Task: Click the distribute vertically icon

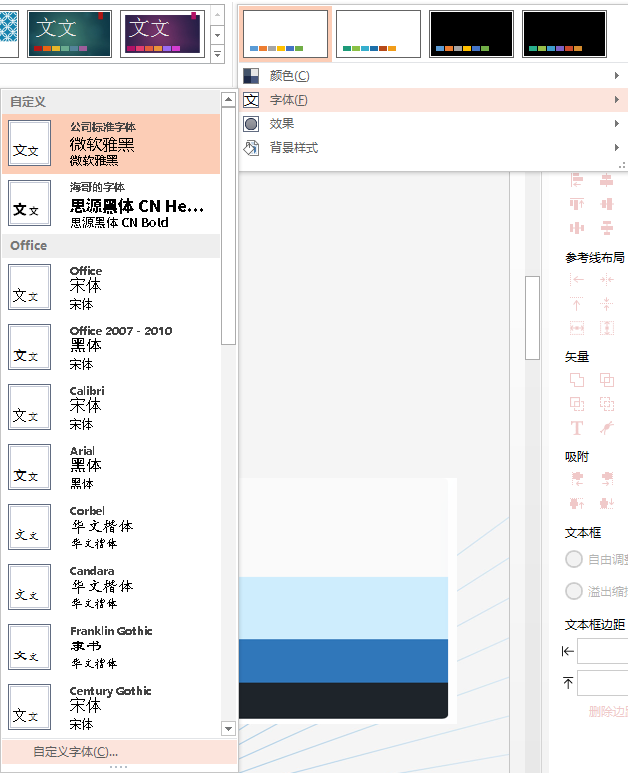Action: click(x=607, y=228)
